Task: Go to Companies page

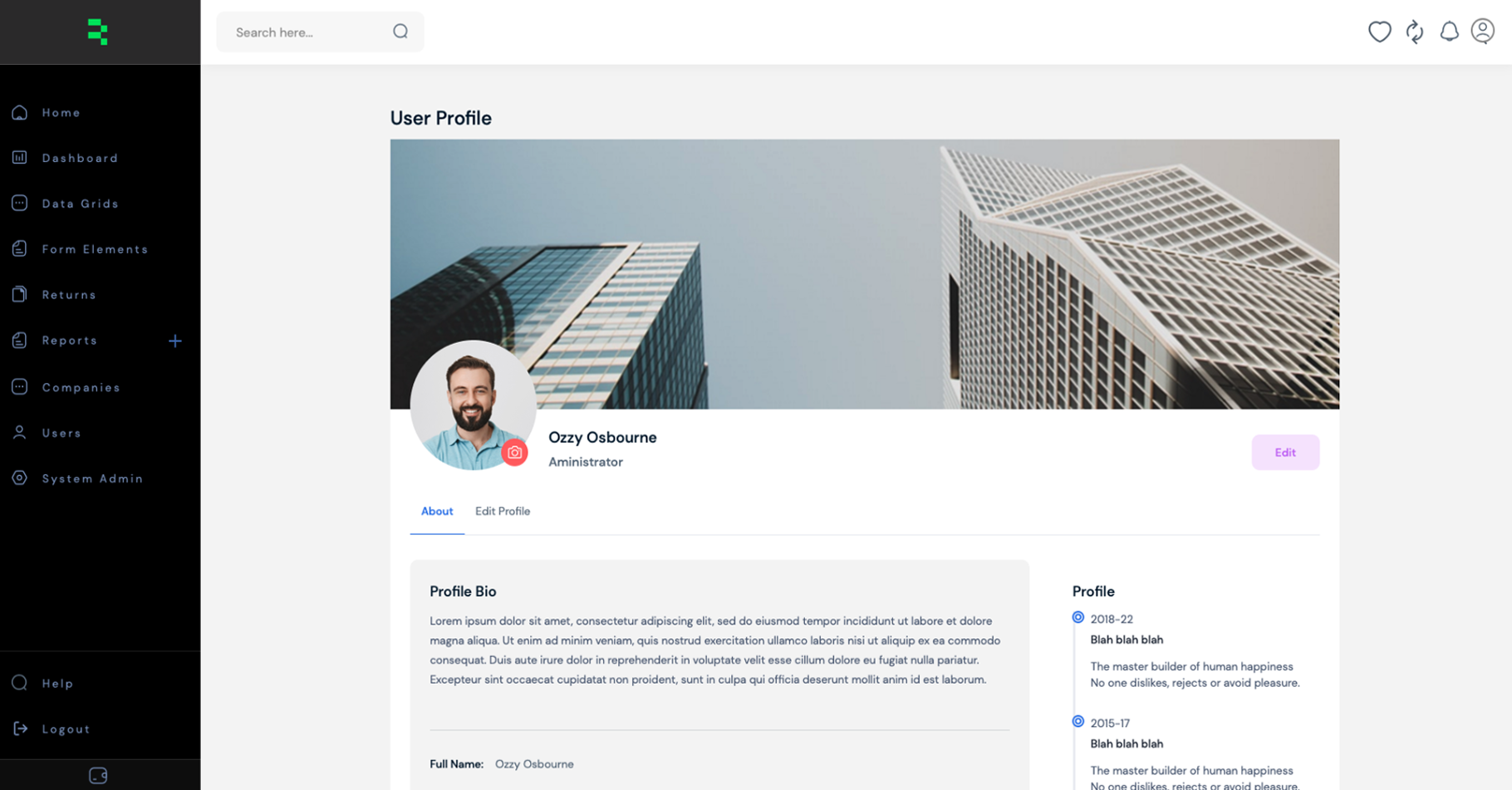Action: tap(81, 387)
